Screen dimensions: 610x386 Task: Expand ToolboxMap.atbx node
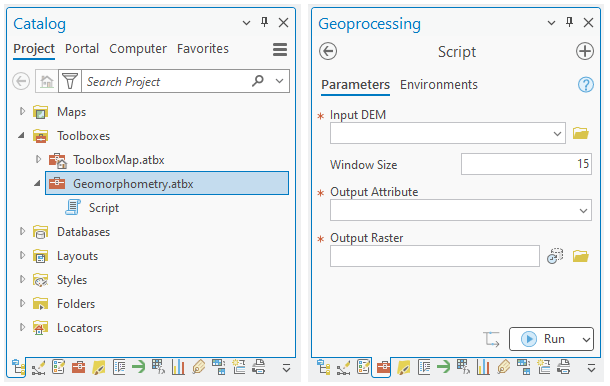[38, 160]
